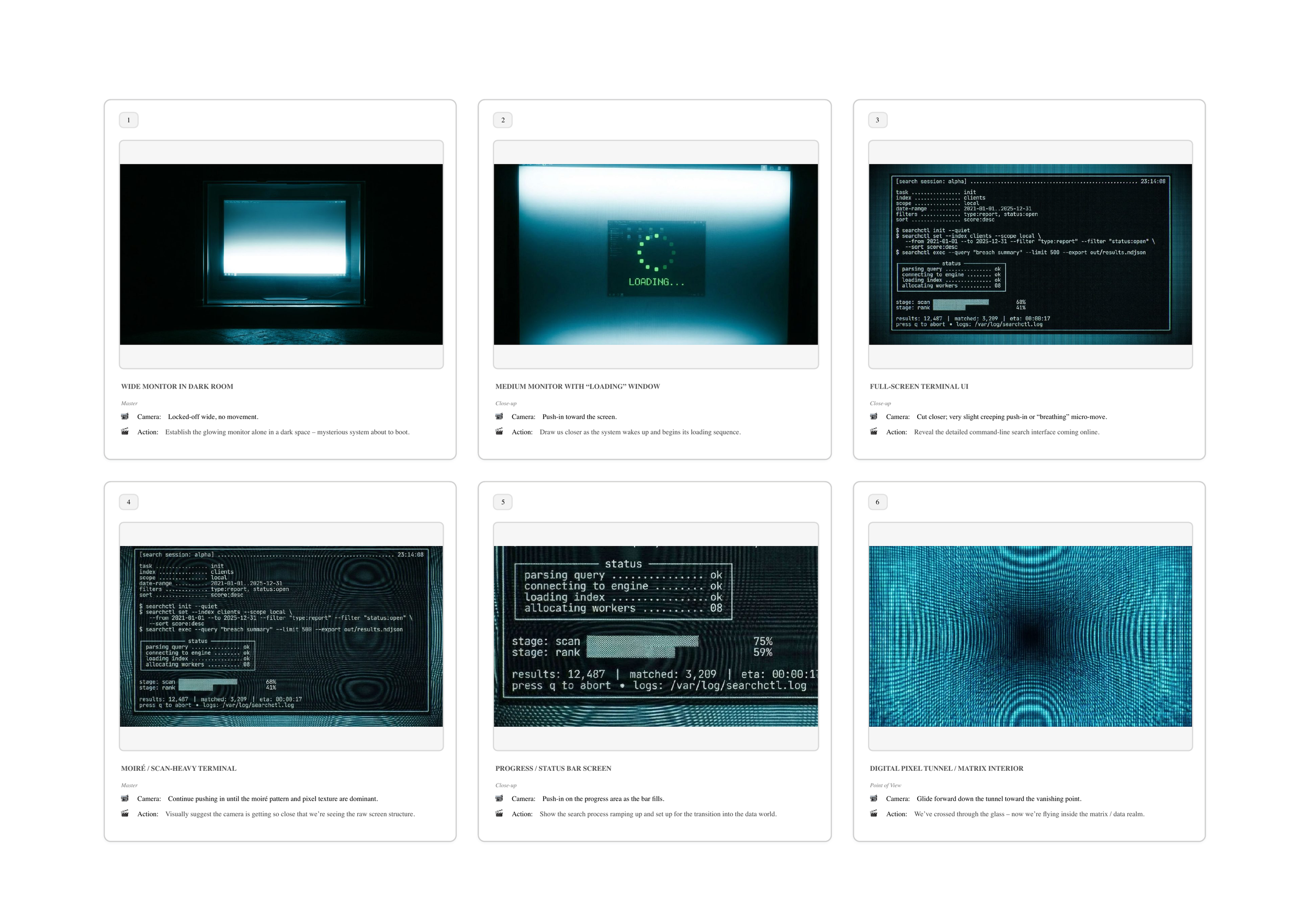Click the "Close-up" shot type under shot 2
This screenshot has height=924, width=1308.
506,403
